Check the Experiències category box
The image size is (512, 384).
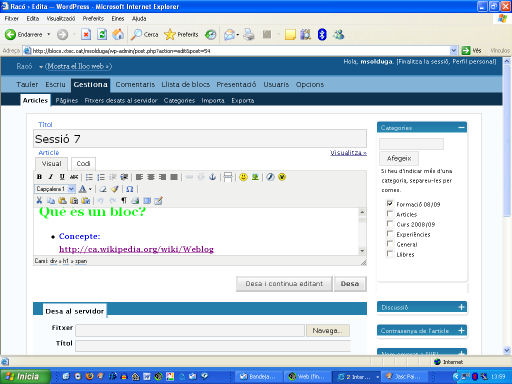pos(389,233)
